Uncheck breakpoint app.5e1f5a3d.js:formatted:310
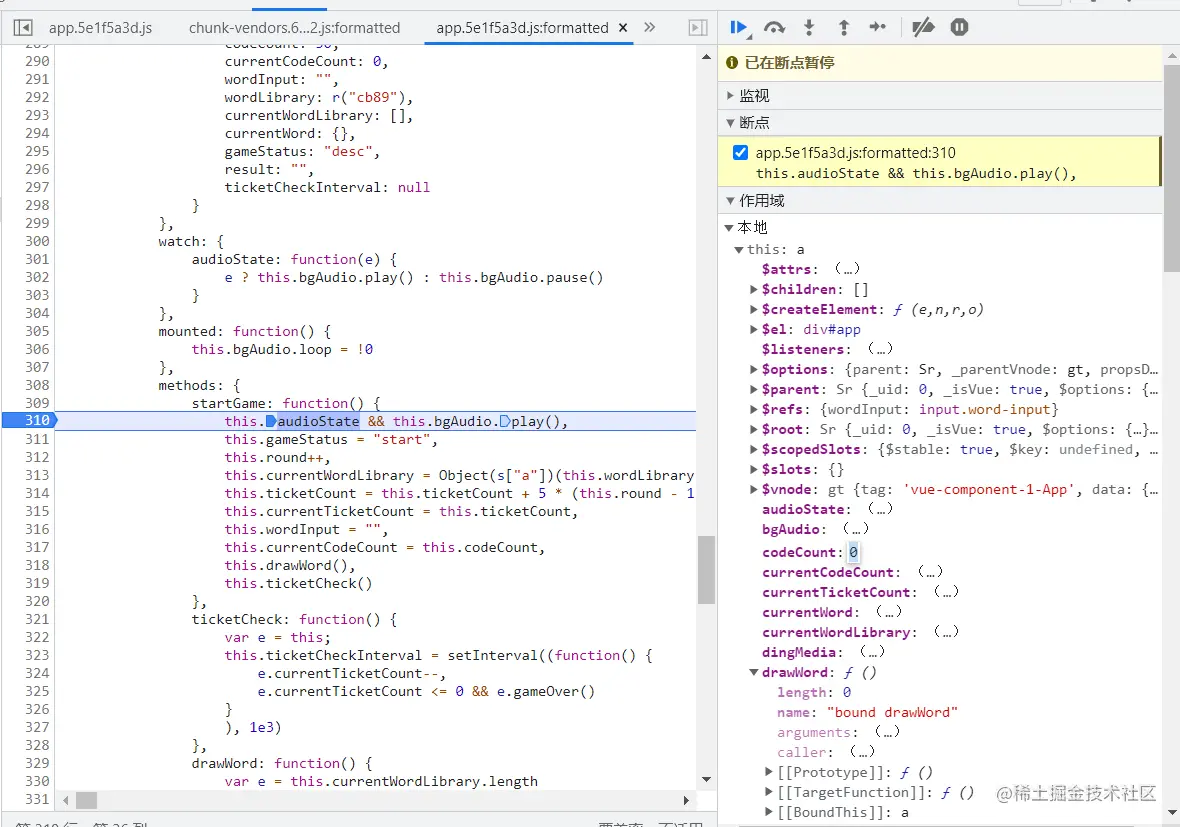The height and width of the screenshot is (827, 1180). click(x=741, y=153)
